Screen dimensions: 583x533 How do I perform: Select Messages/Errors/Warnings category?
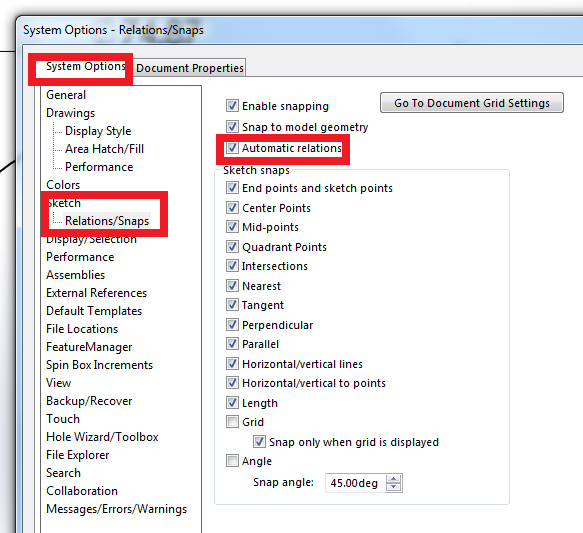[x=116, y=509]
